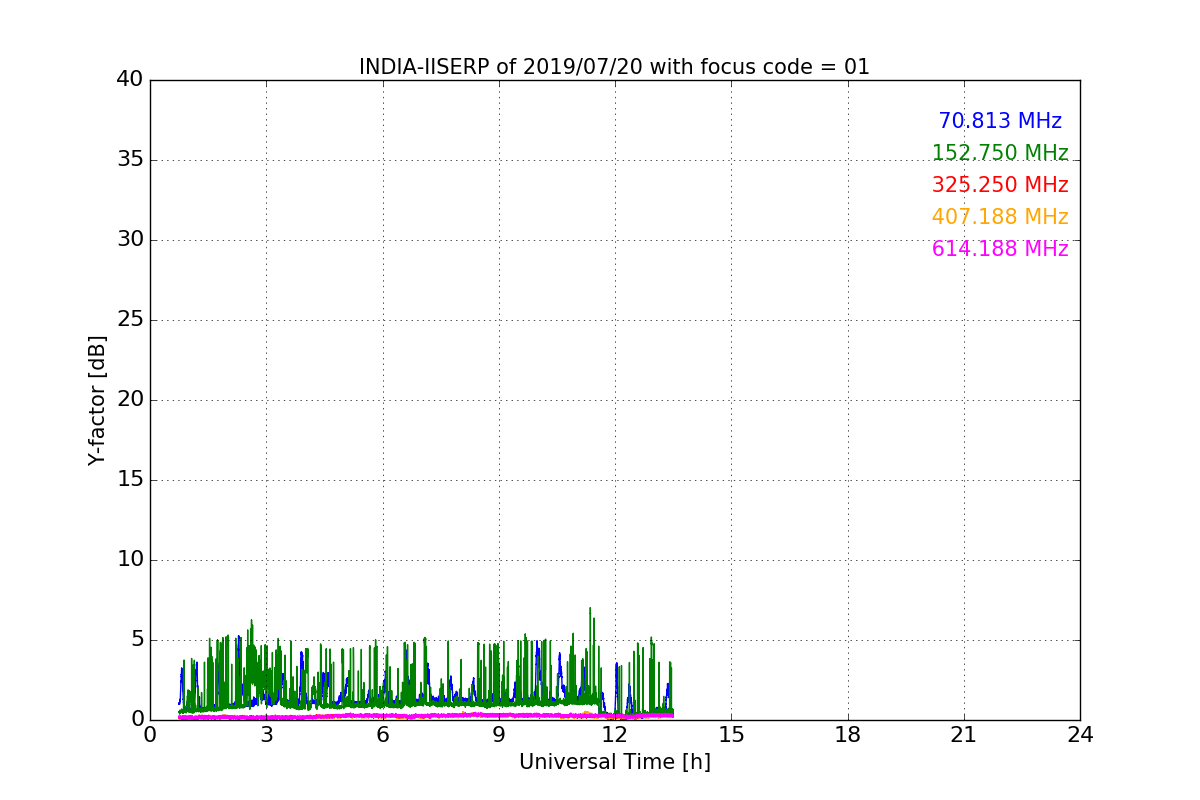The height and width of the screenshot is (800, 1200).
Task: Click the x-axis tick value 6
Action: pos(383,735)
